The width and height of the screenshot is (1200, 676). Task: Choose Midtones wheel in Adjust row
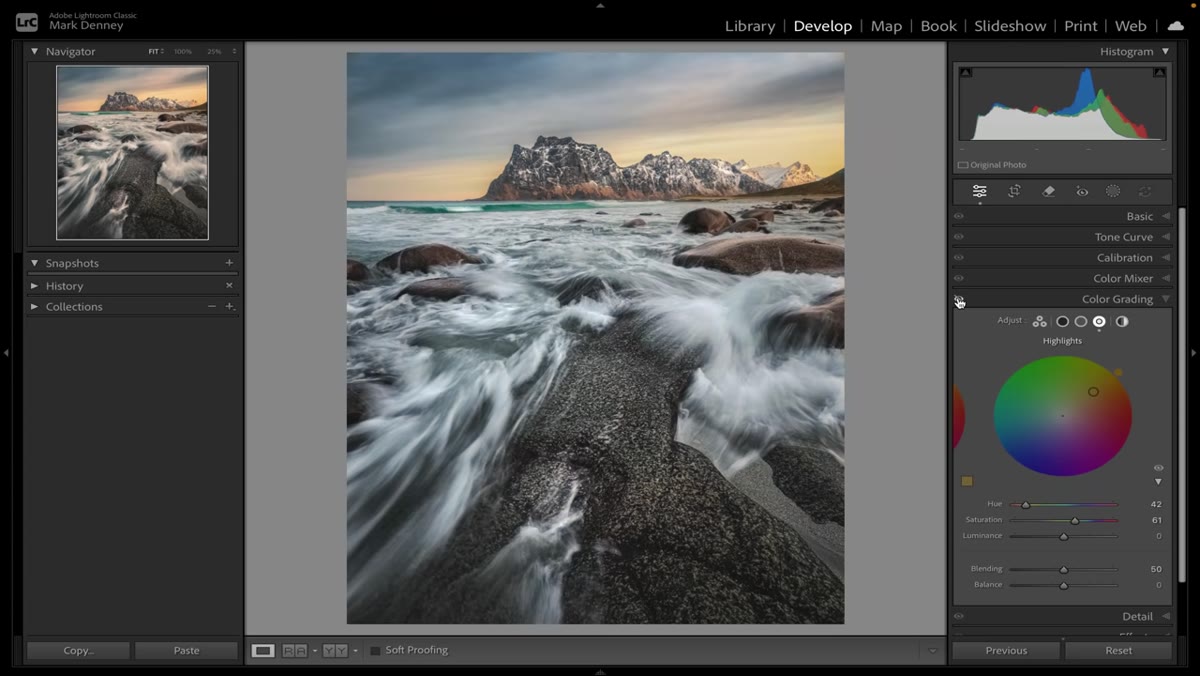1081,321
